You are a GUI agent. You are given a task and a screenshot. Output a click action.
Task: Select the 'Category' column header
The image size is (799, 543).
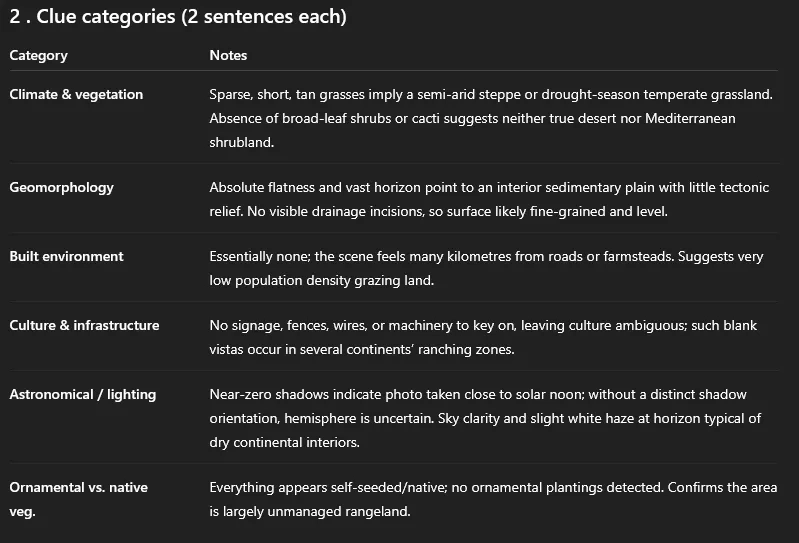click(x=38, y=55)
